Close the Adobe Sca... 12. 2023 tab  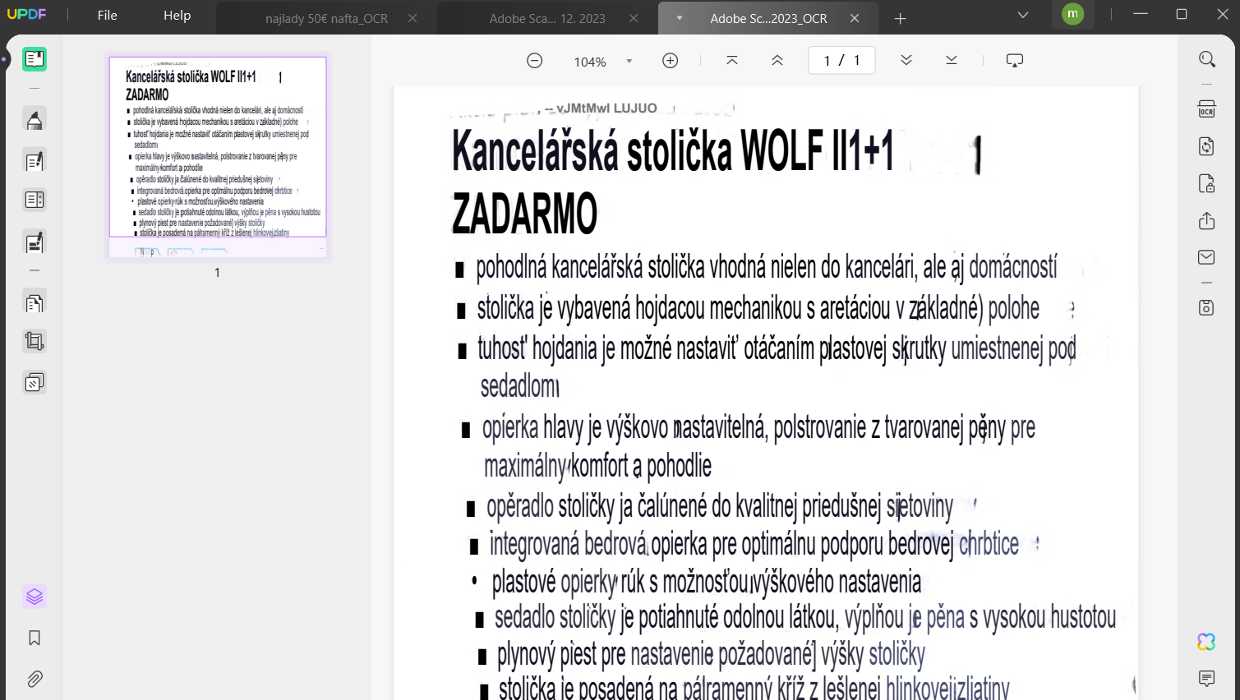(x=633, y=18)
